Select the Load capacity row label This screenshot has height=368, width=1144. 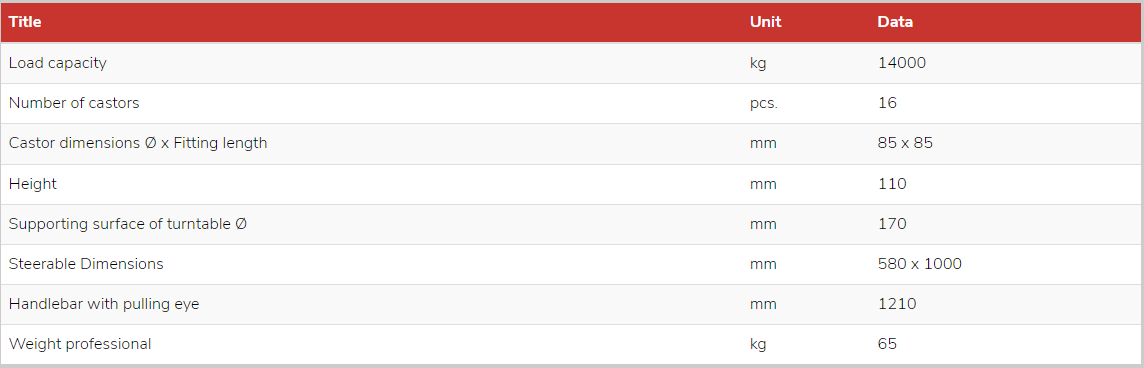click(x=58, y=64)
